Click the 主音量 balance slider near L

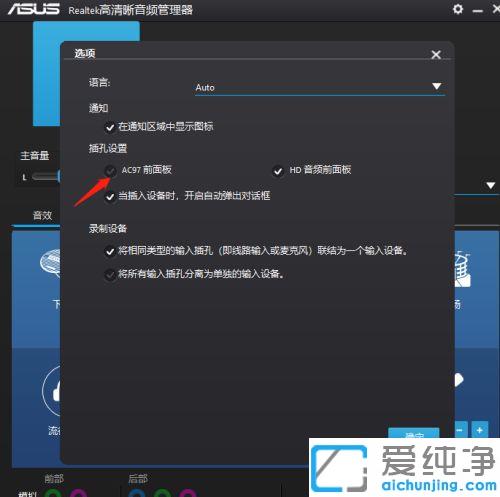tap(45, 177)
